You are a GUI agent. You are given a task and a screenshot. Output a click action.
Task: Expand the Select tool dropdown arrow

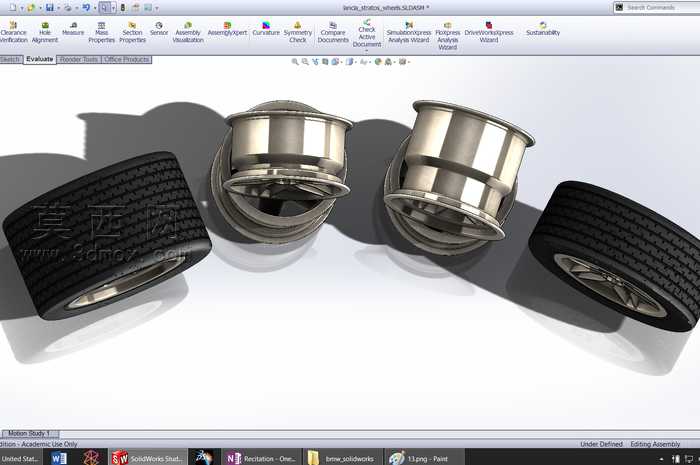coord(113,8)
